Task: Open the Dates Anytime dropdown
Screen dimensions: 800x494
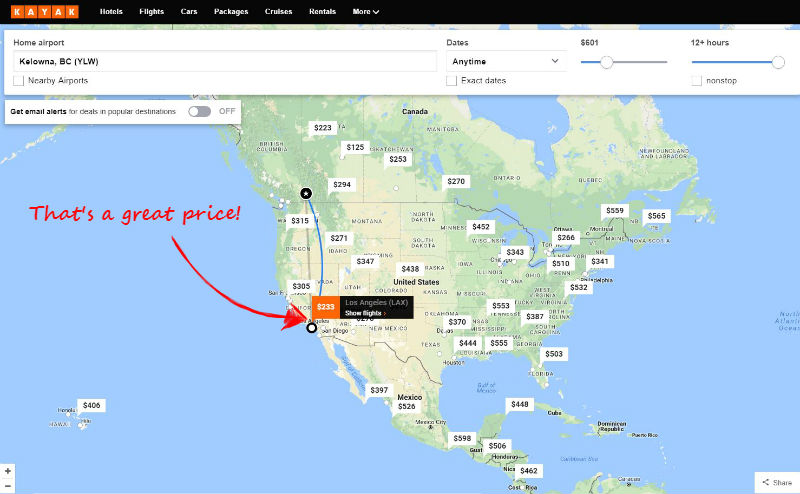Action: (x=506, y=61)
